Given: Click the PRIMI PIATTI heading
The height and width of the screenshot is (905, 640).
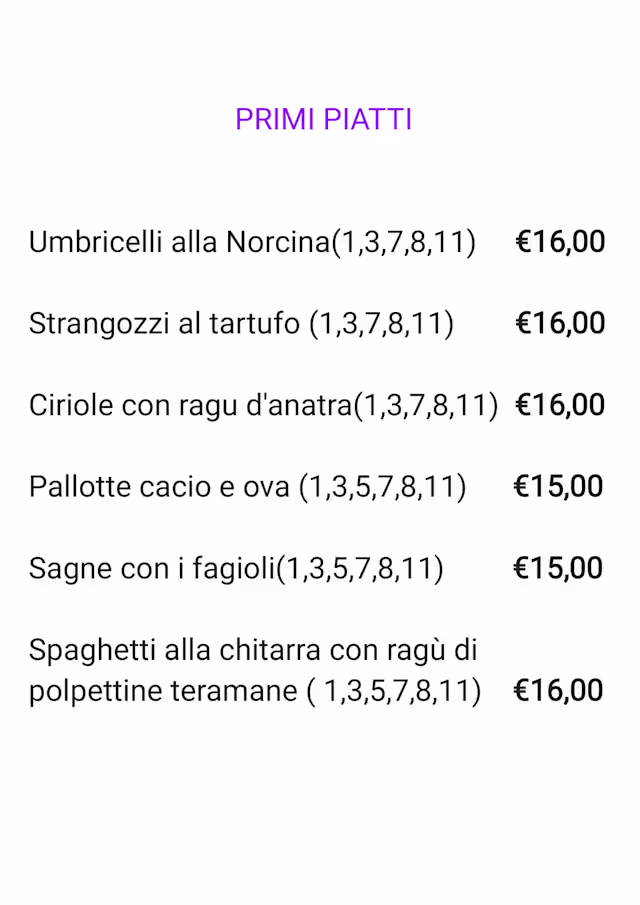Looking at the screenshot, I should tap(323, 119).
